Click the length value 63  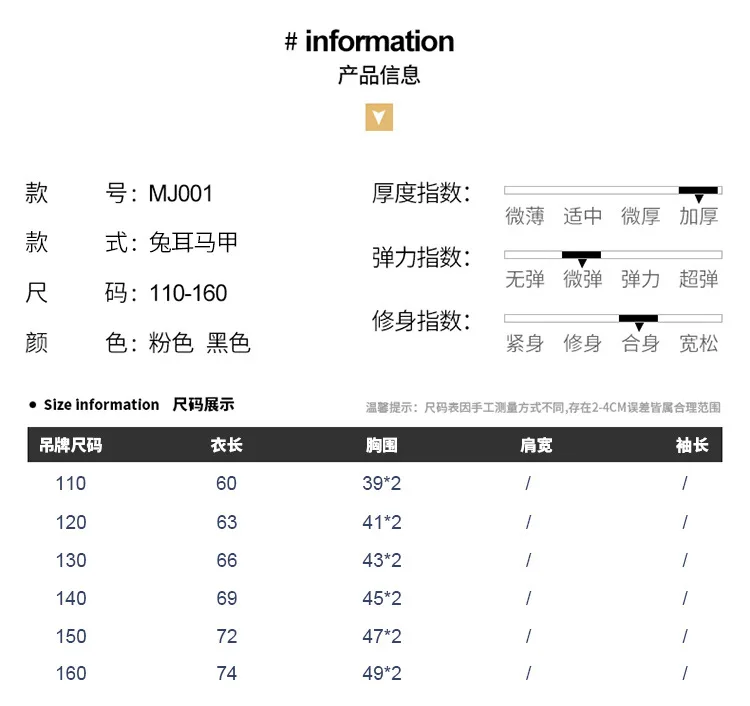[x=226, y=522]
